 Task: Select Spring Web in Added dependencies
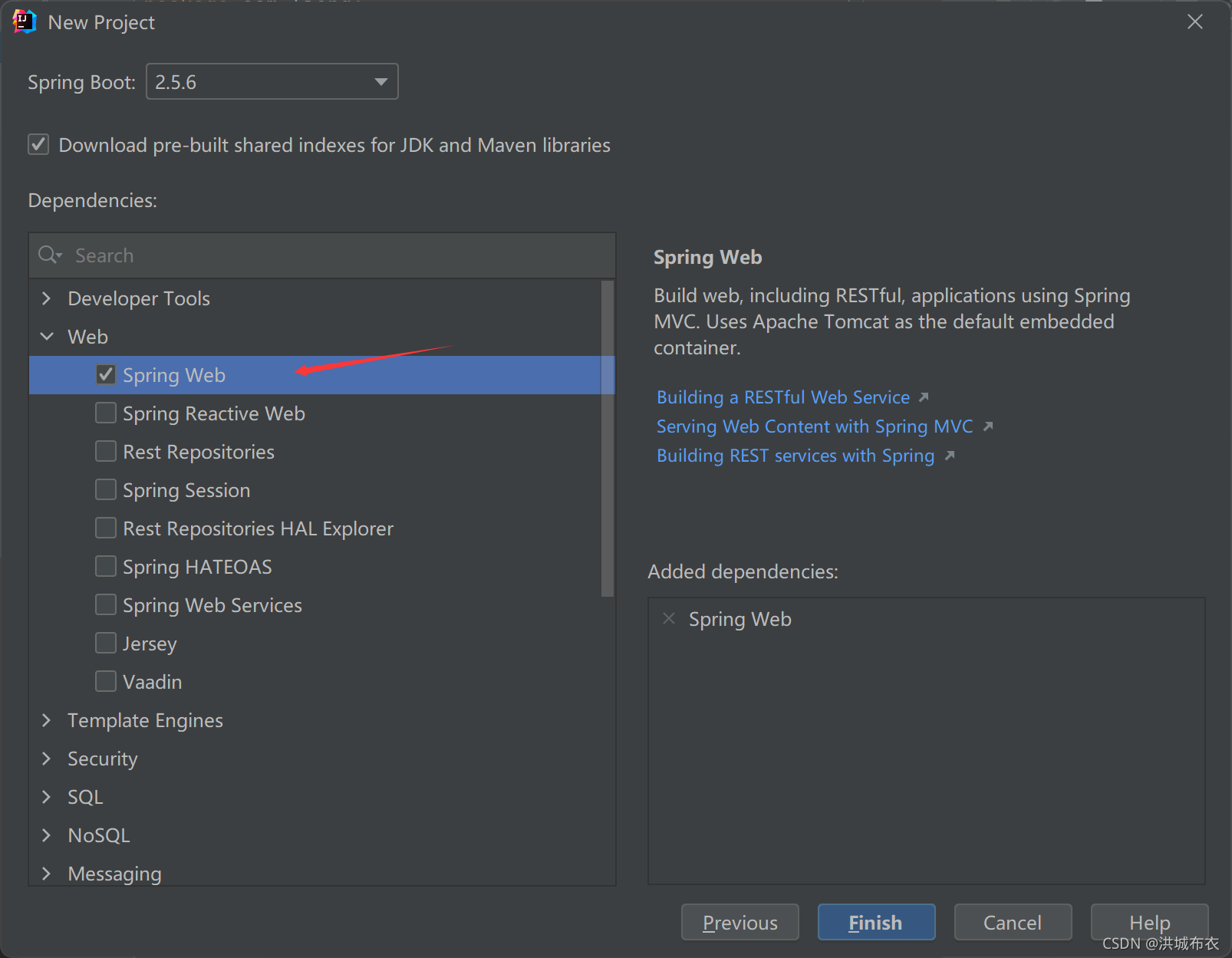[740, 619]
